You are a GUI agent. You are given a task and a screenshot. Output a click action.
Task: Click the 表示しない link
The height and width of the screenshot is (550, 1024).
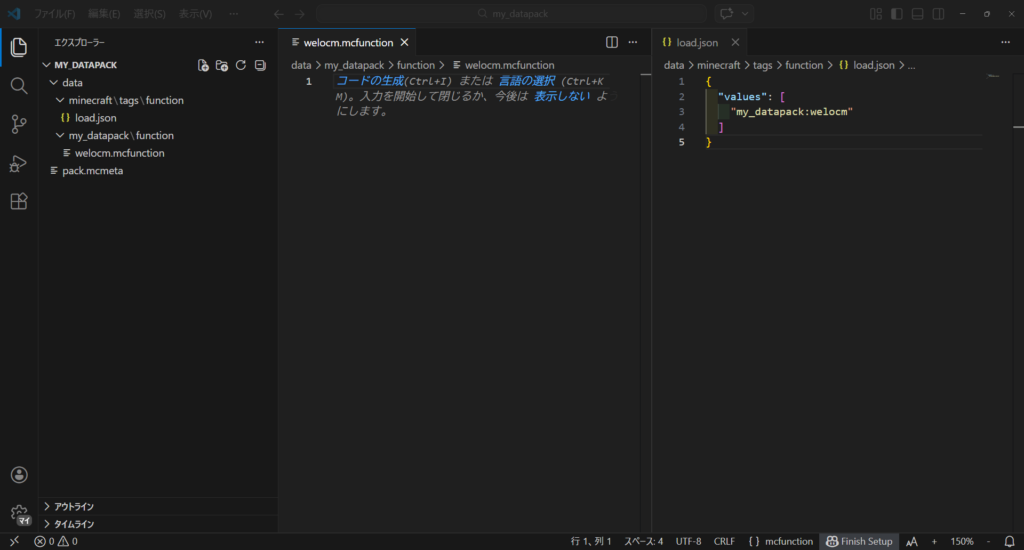(562, 96)
